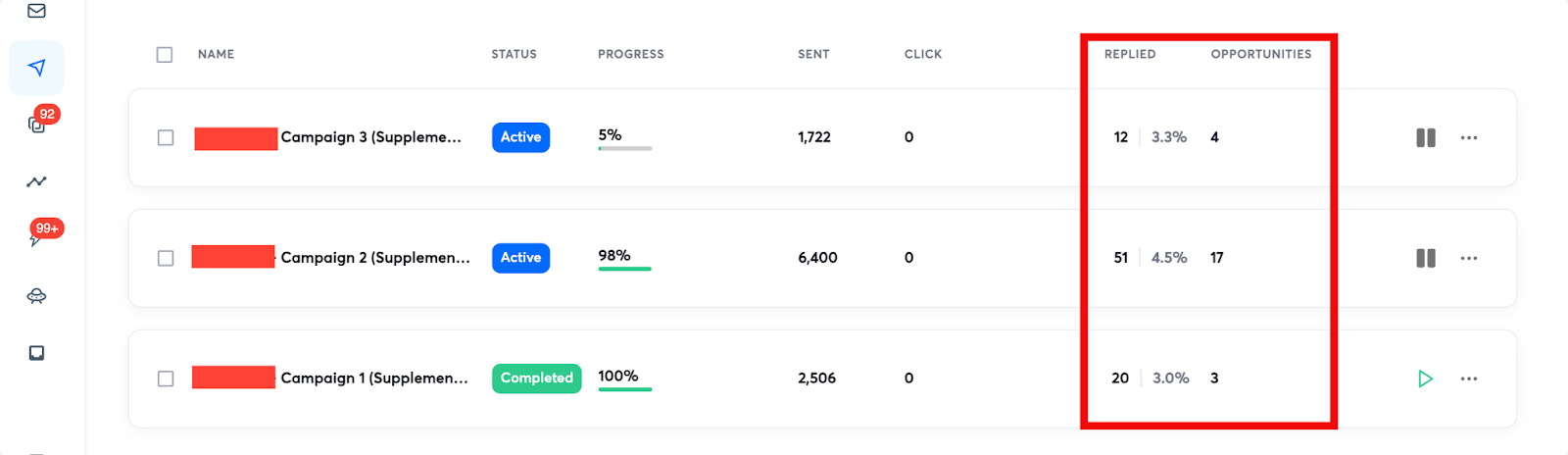
Task: Click the Completed status badge
Action: pos(537,379)
